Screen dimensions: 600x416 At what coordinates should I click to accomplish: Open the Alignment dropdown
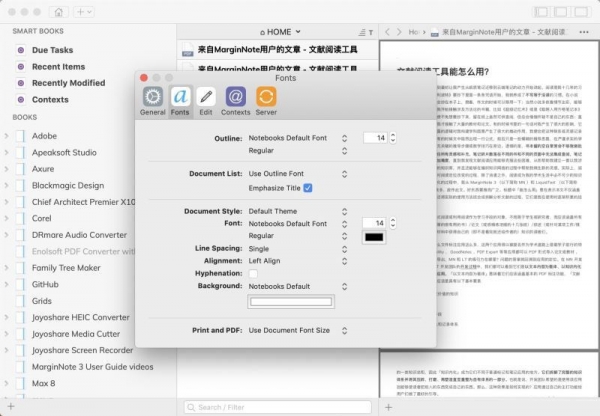tap(298, 261)
